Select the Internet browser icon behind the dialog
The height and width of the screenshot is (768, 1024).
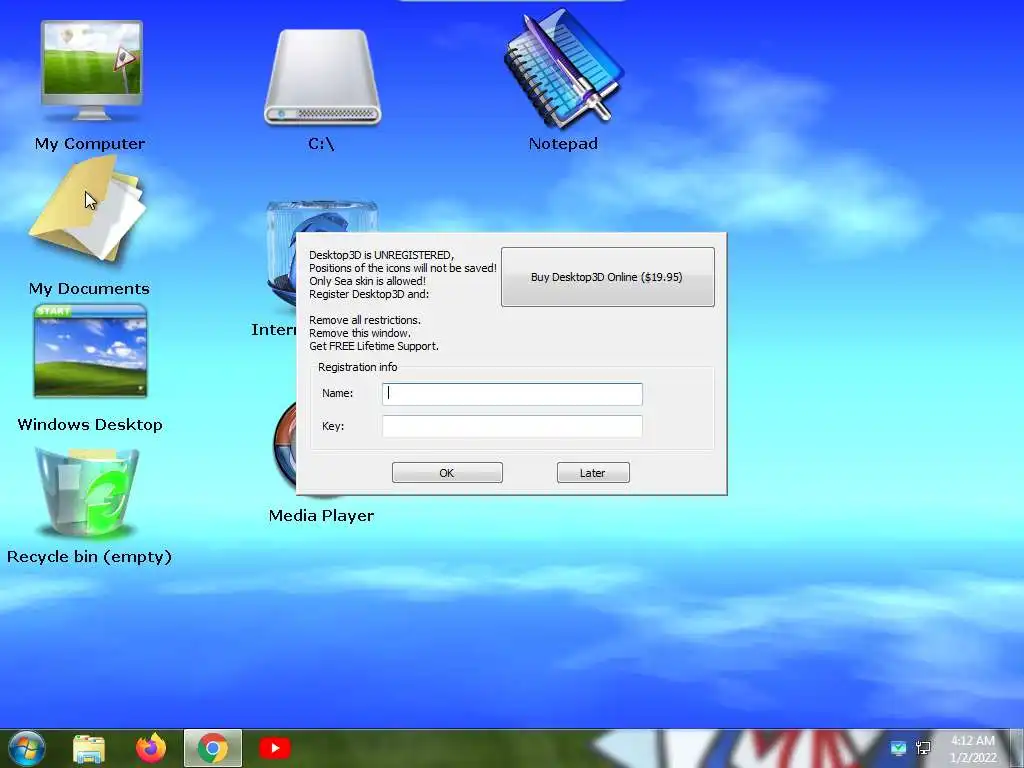coord(281,255)
